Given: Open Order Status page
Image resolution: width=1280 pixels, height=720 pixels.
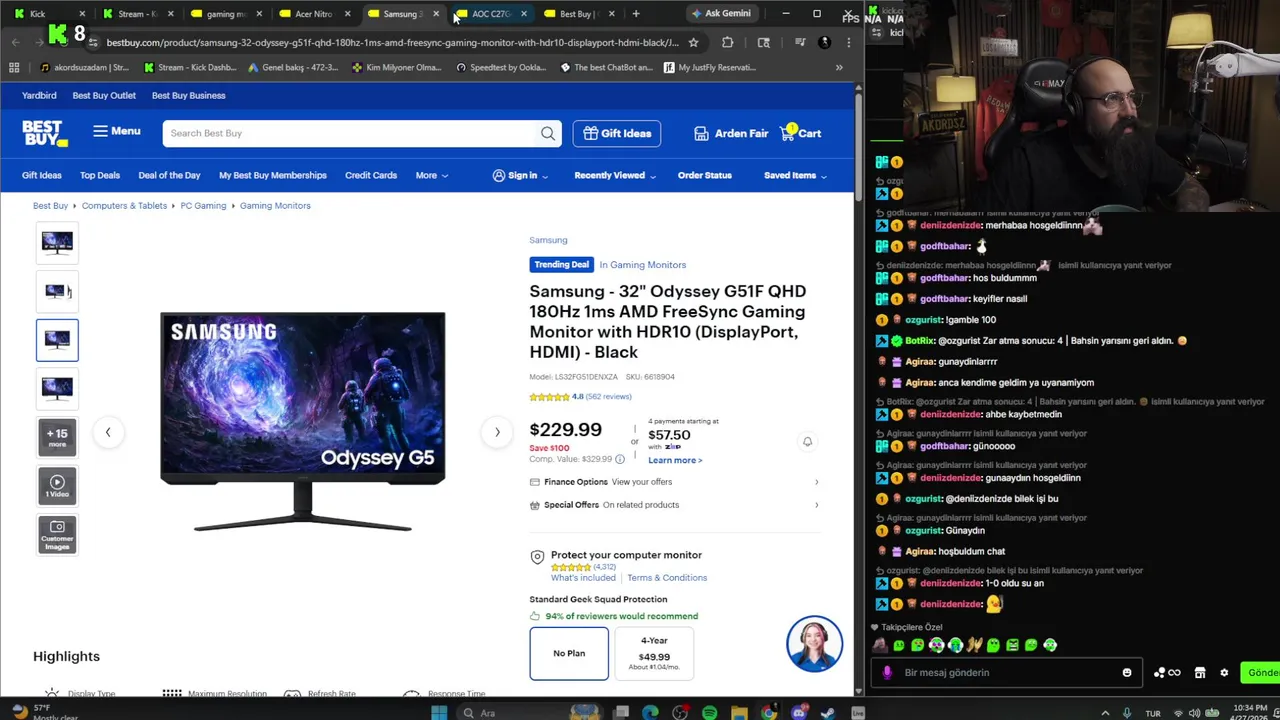Looking at the screenshot, I should [x=705, y=175].
